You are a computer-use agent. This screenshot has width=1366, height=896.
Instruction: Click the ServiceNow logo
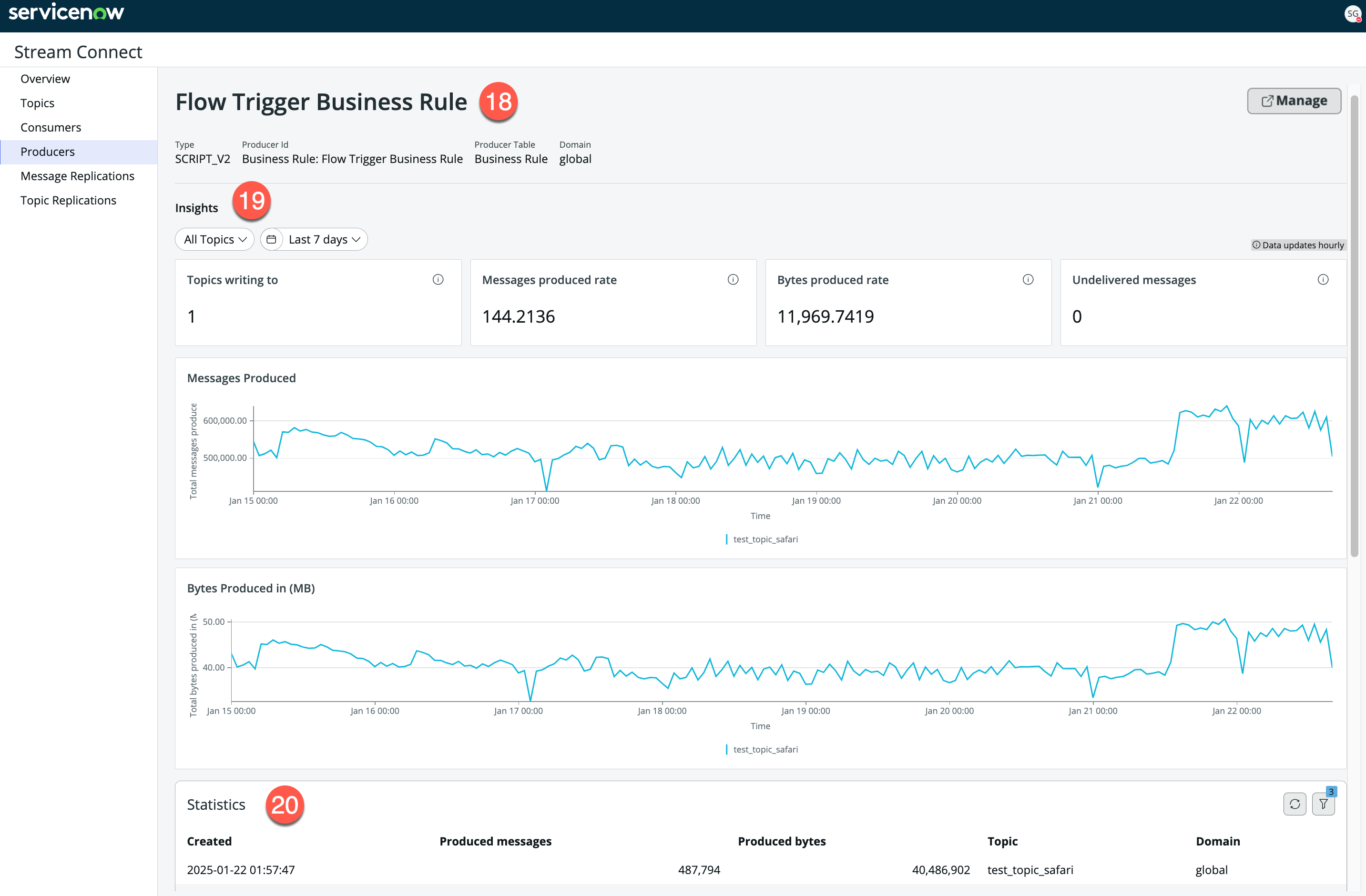point(66,12)
